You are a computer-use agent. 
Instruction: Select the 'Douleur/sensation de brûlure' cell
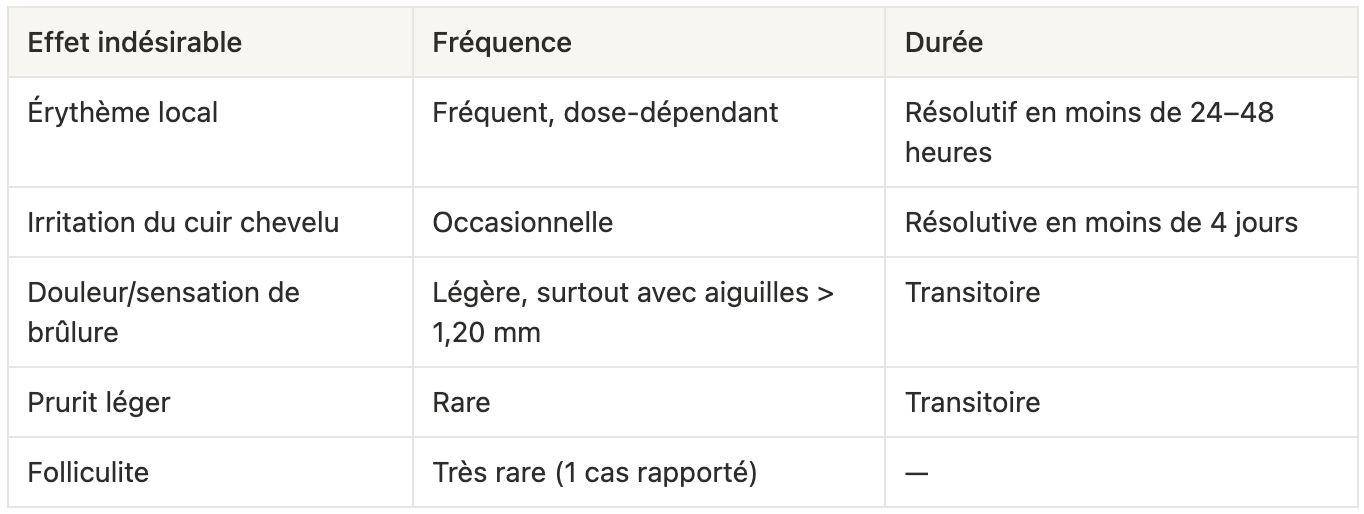pos(210,312)
